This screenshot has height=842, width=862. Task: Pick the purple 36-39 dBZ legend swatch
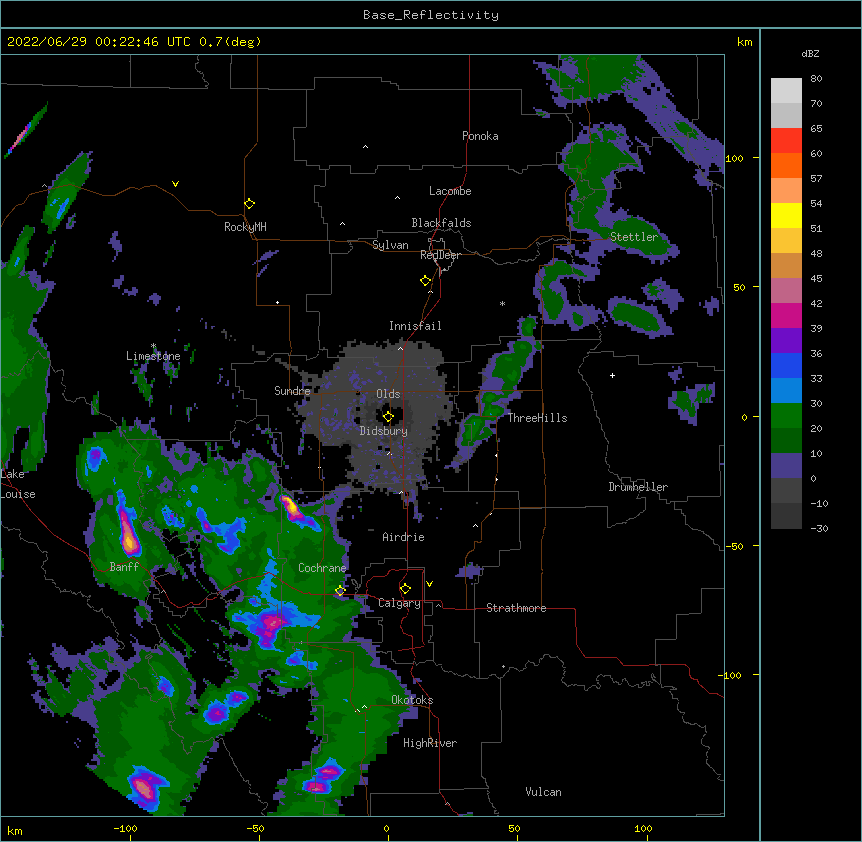coord(786,340)
